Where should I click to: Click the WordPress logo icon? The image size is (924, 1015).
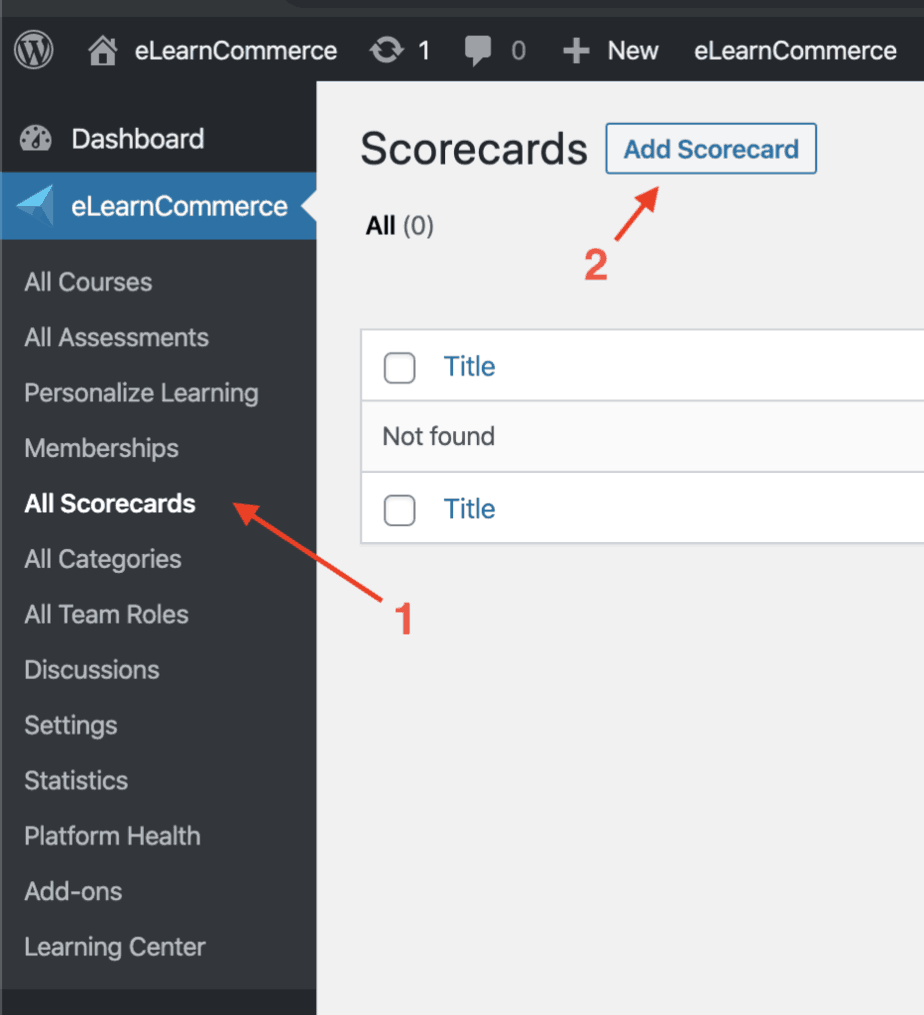34,50
